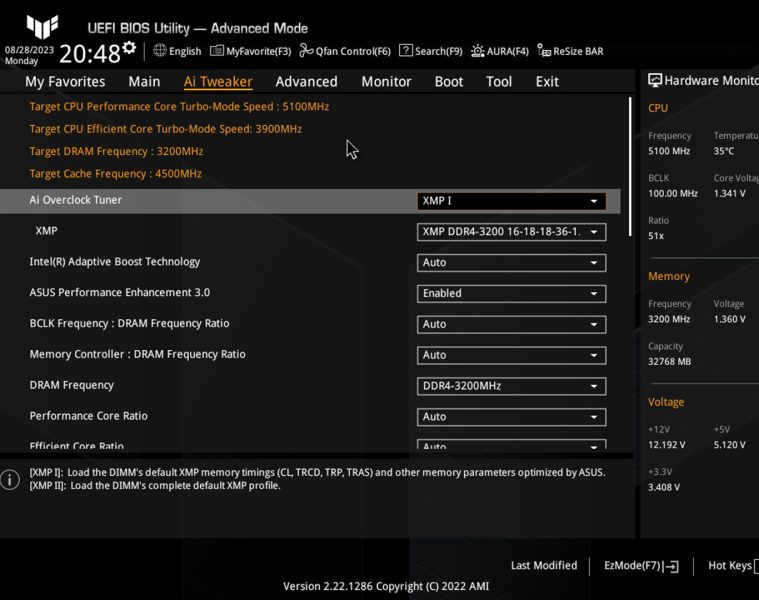This screenshot has height=600, width=759.
Task: Click the EzMode(F7) button
Action: (641, 566)
